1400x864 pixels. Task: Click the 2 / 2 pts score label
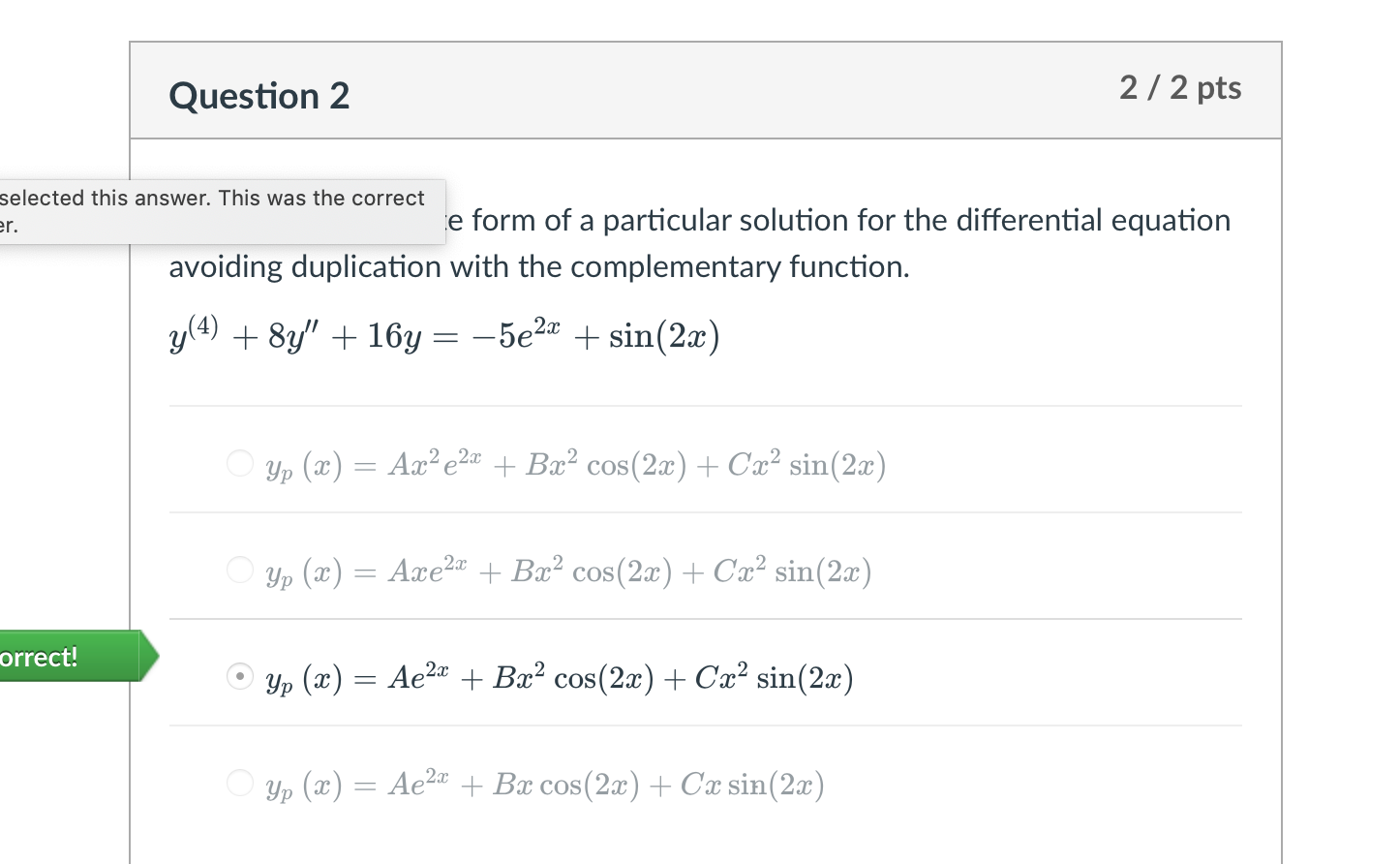coord(1180,88)
